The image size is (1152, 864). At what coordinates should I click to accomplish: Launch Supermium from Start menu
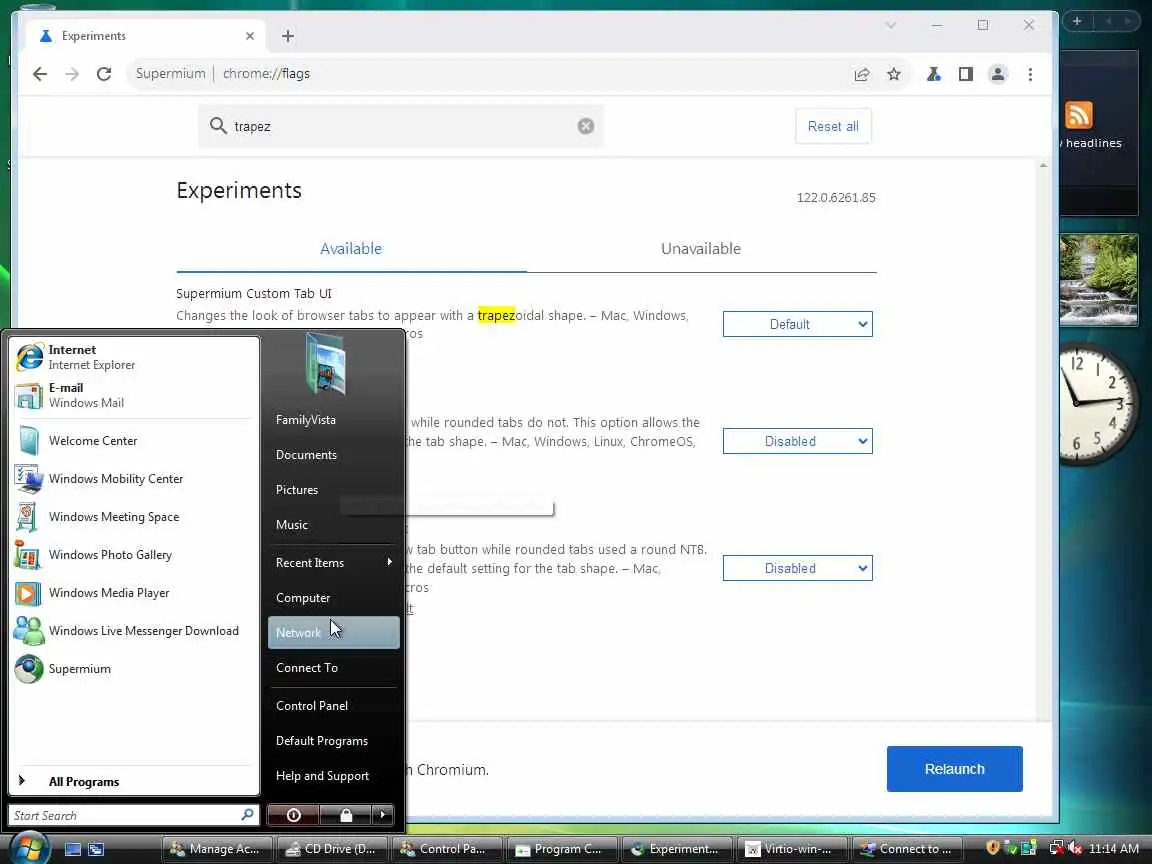point(134,669)
